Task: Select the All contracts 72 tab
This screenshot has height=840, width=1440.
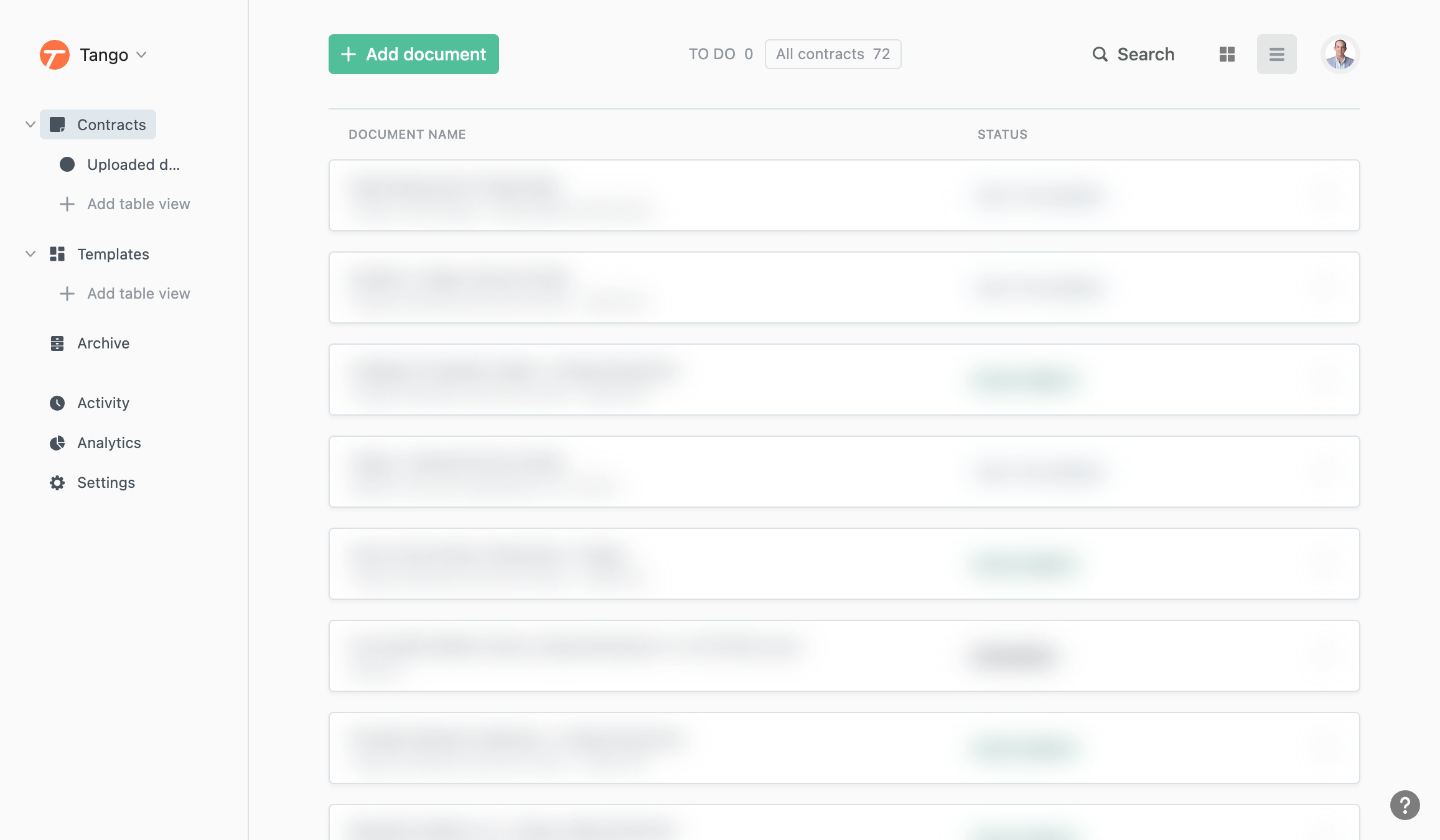Action: point(833,54)
